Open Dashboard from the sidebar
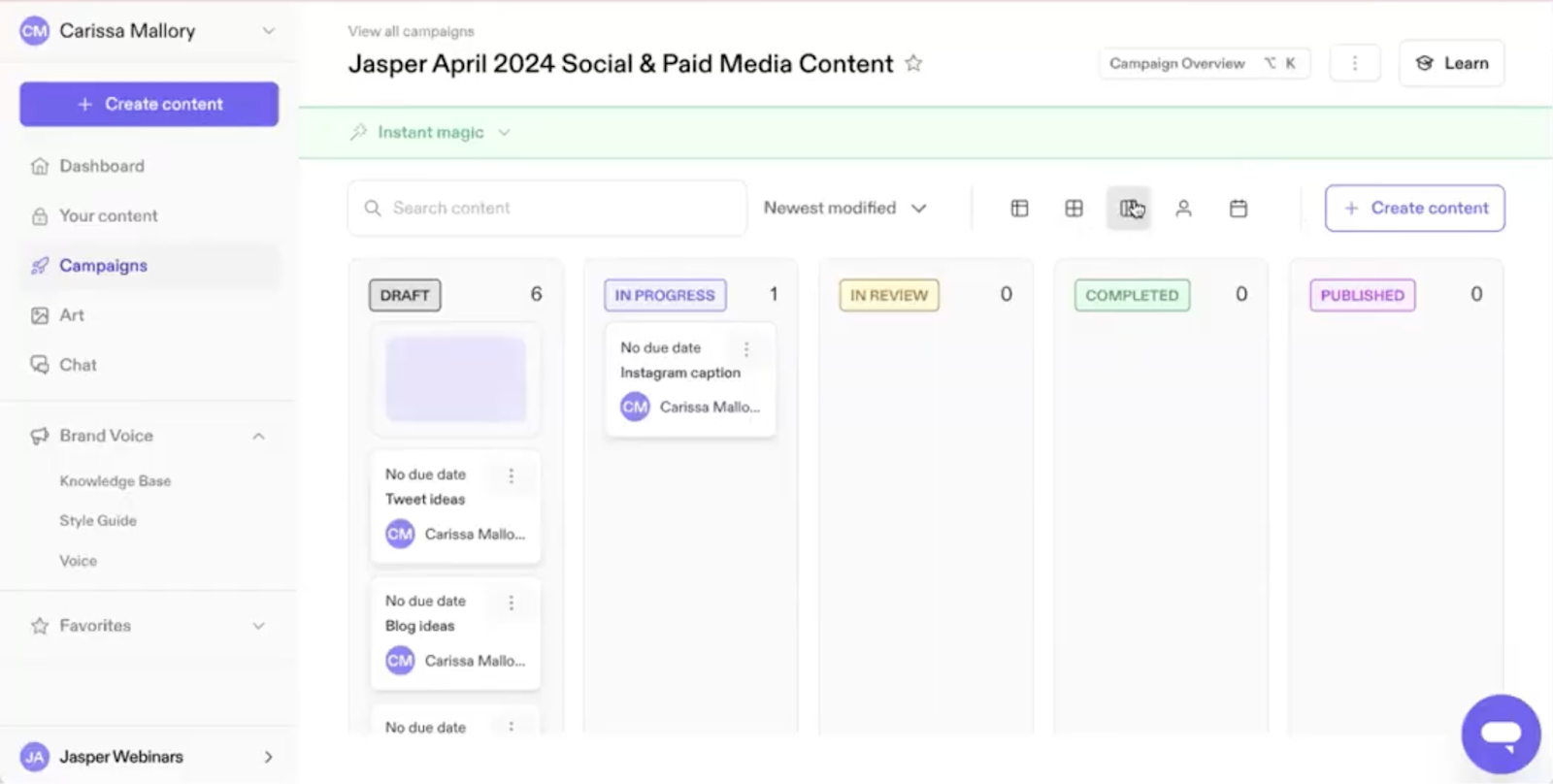 [149, 166]
